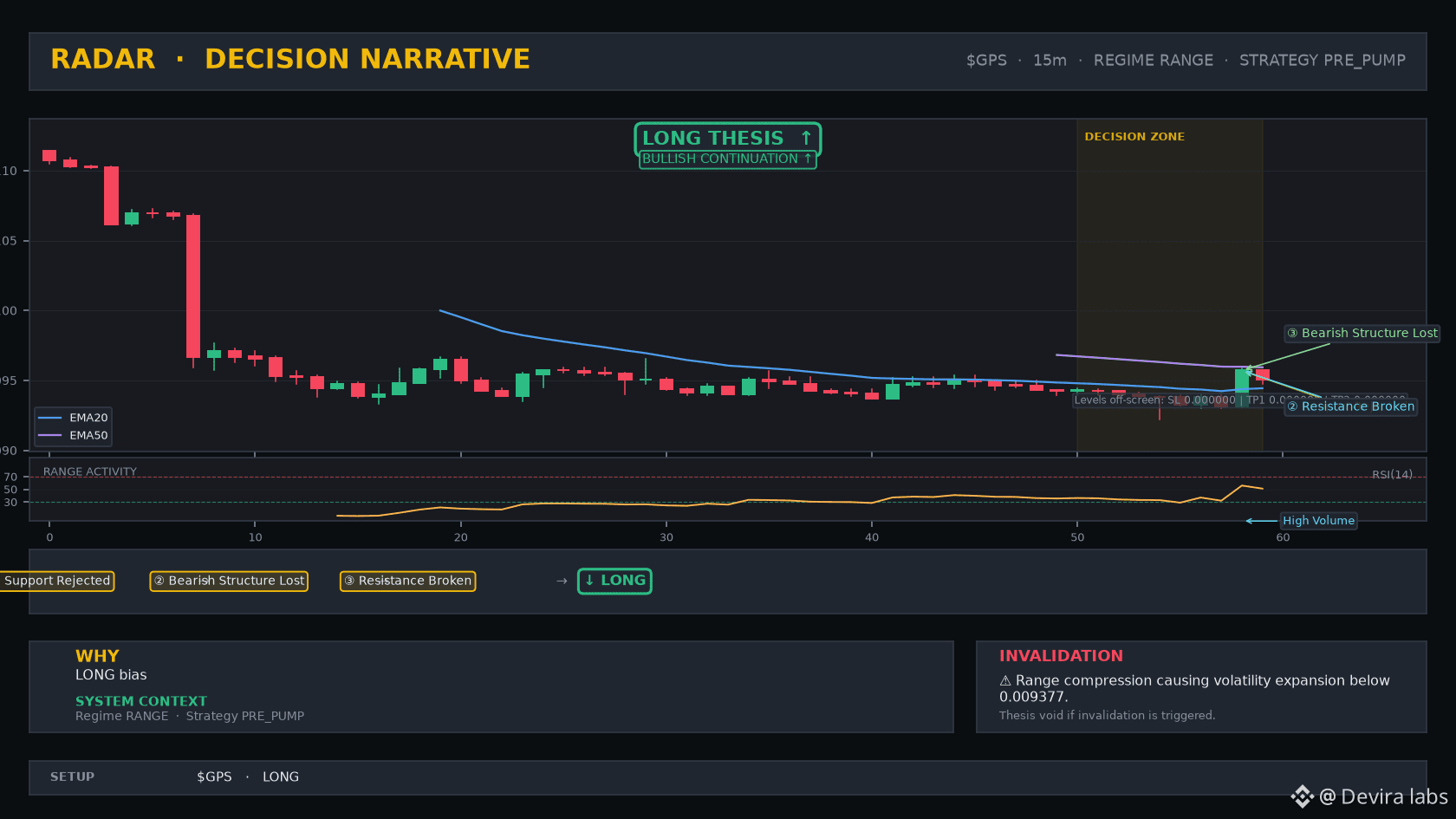Click the $GPS ticker in the header
The width and height of the screenshot is (1456, 819).
tap(986, 61)
